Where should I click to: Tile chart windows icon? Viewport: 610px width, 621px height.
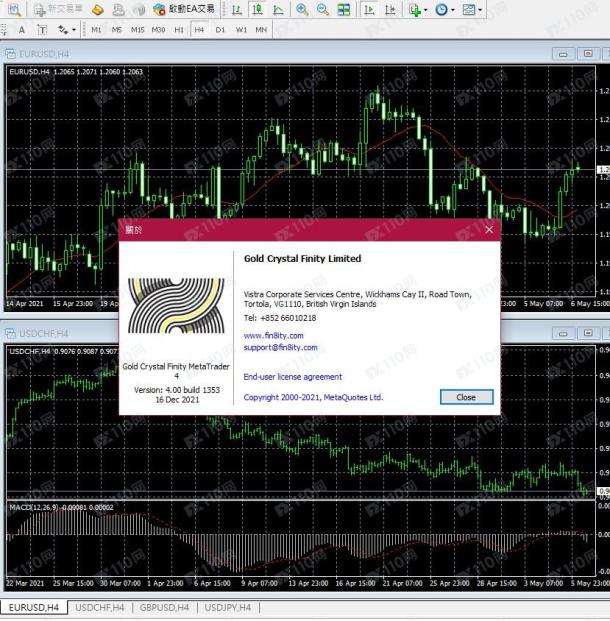[343, 10]
